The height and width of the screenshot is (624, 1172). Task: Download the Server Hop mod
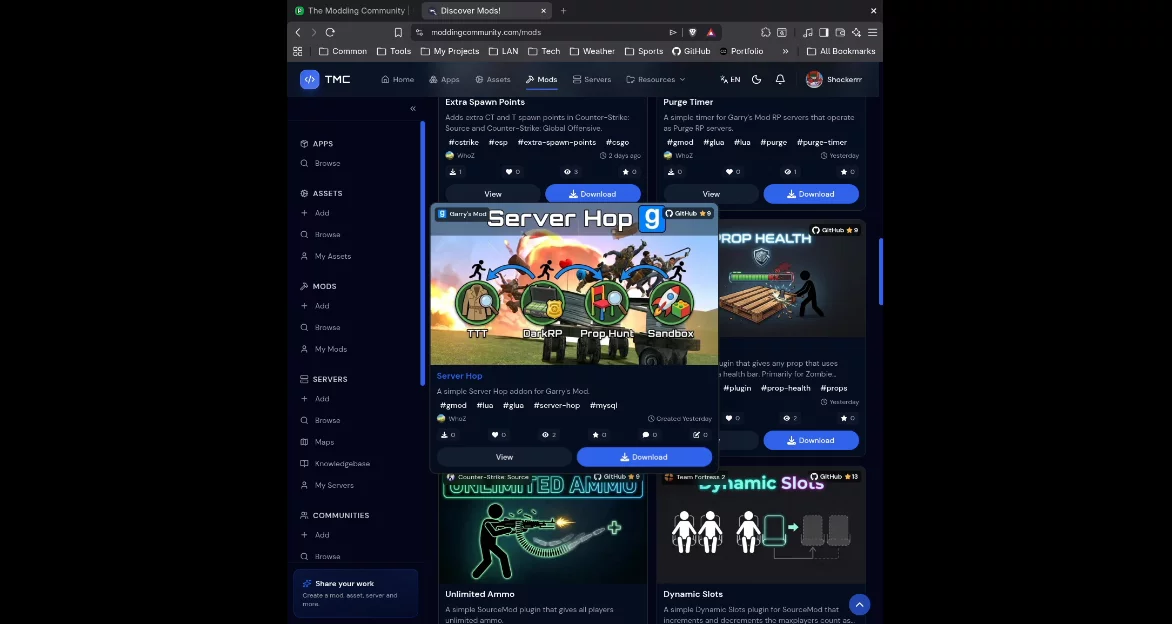[644, 457]
